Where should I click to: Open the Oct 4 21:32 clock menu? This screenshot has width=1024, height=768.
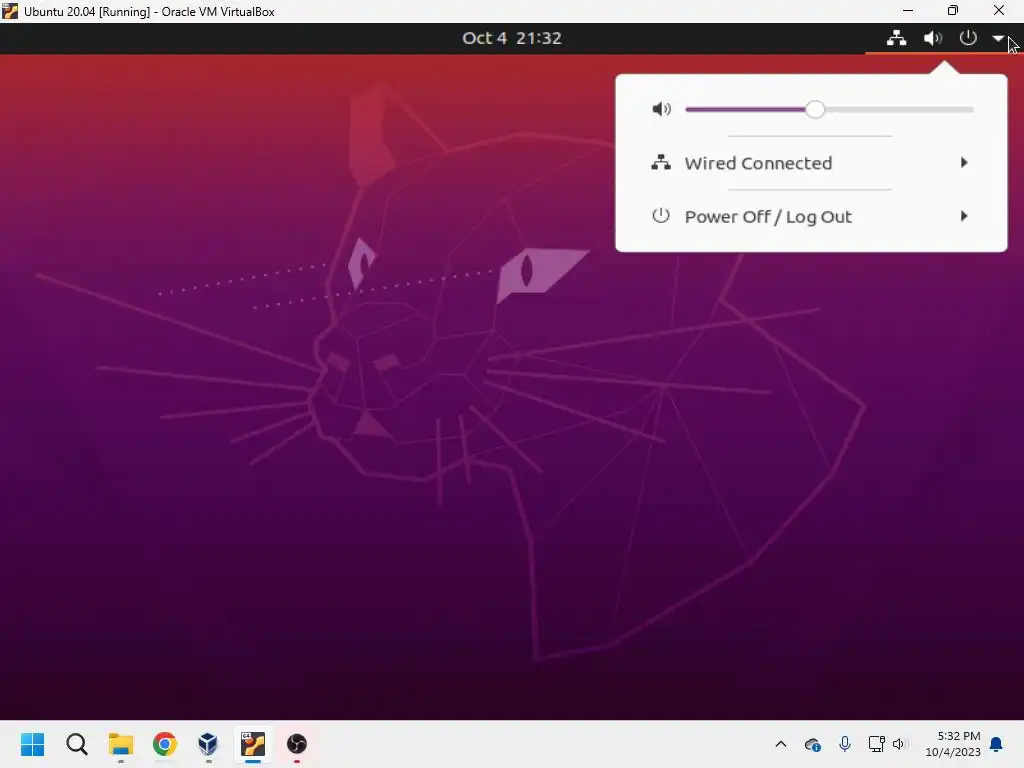point(511,38)
